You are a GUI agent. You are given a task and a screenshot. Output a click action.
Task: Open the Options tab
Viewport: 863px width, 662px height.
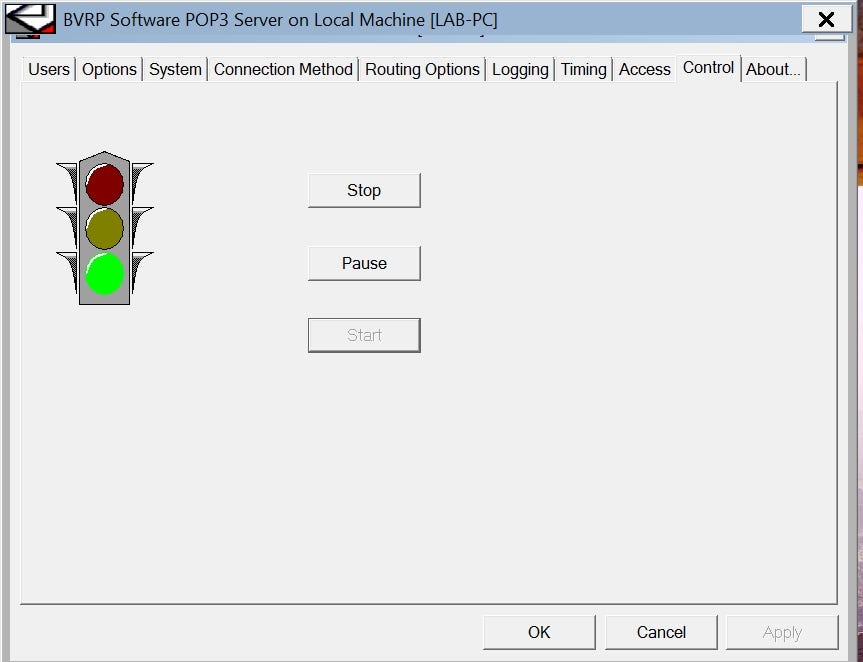[109, 69]
